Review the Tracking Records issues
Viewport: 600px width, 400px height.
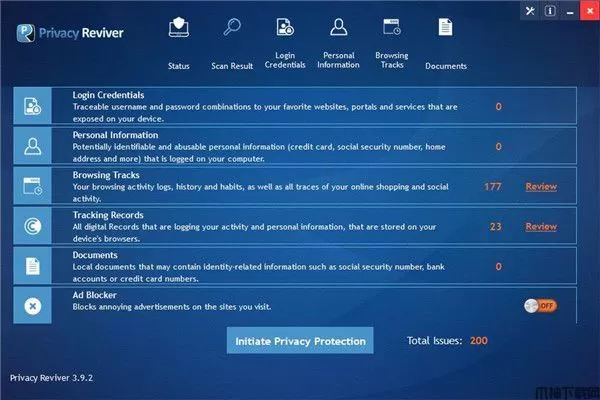541,227
